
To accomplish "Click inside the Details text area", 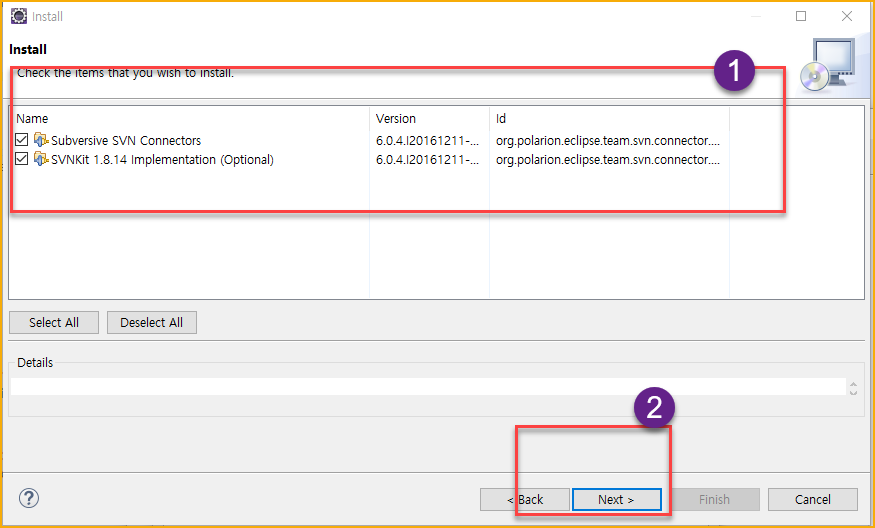I will pos(428,387).
